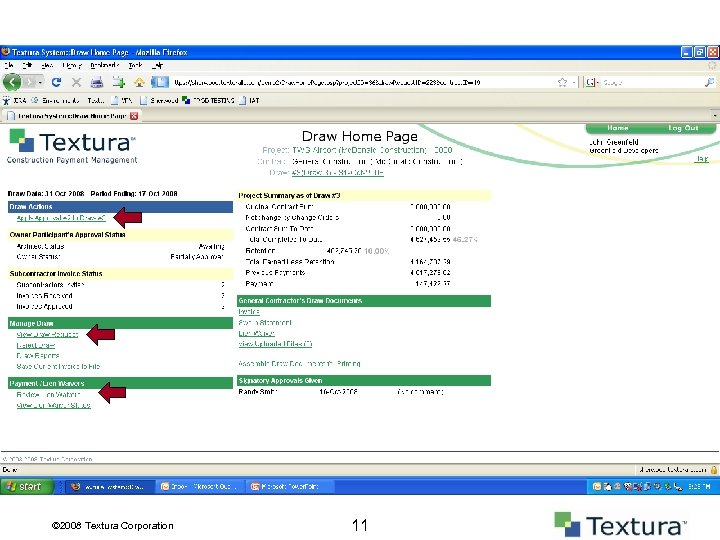Open the Invoice link under Draw Documents
The height and width of the screenshot is (540, 720).
point(249,312)
